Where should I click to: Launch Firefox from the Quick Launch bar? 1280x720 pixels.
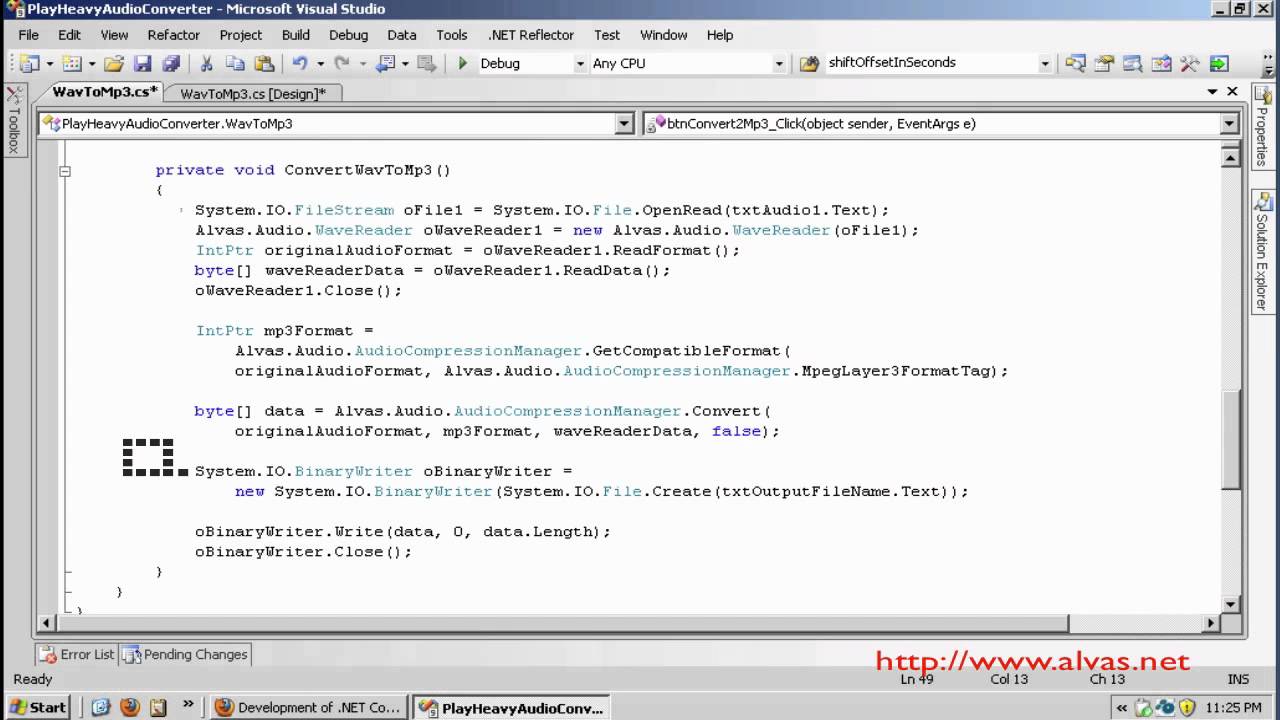tap(129, 707)
